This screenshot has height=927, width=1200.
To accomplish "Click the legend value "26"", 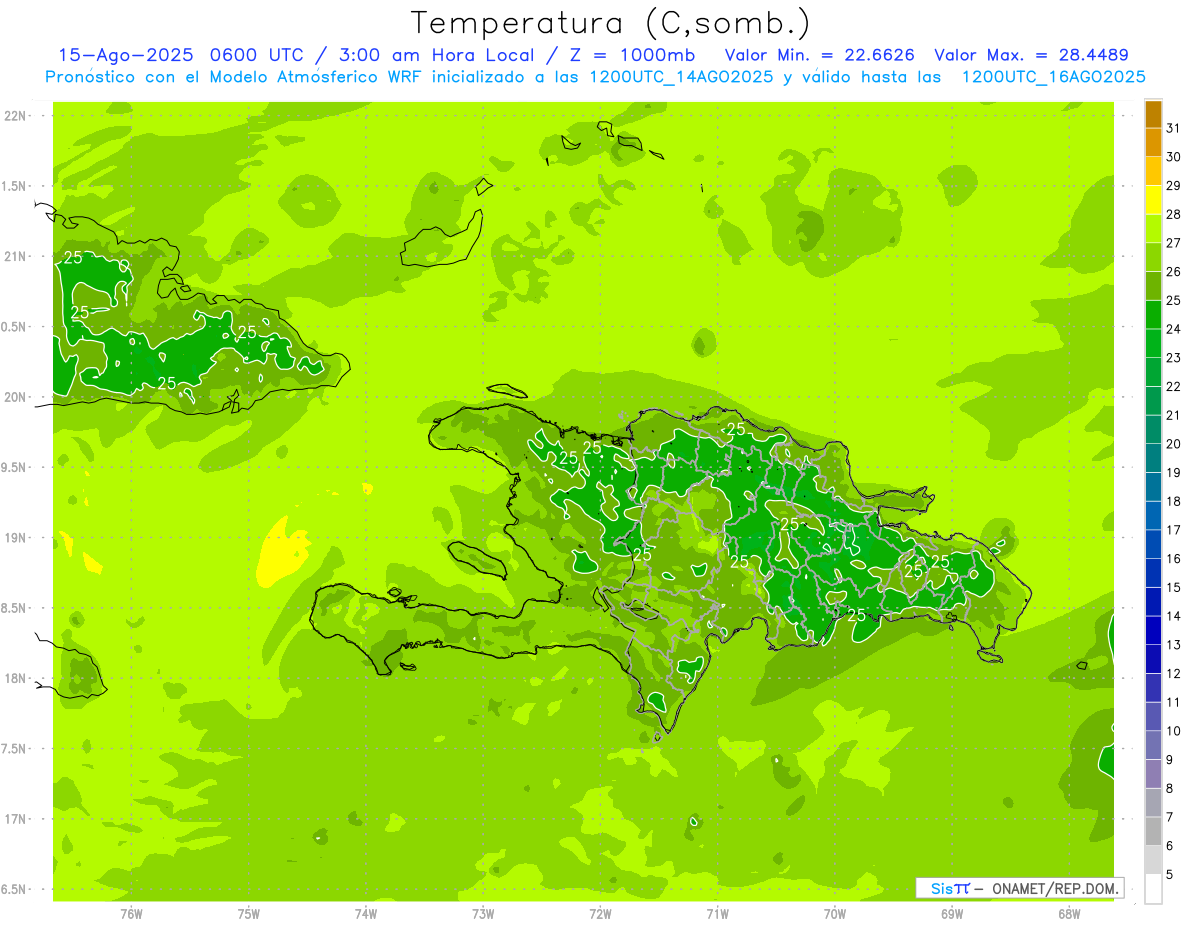I will pos(1173,272).
